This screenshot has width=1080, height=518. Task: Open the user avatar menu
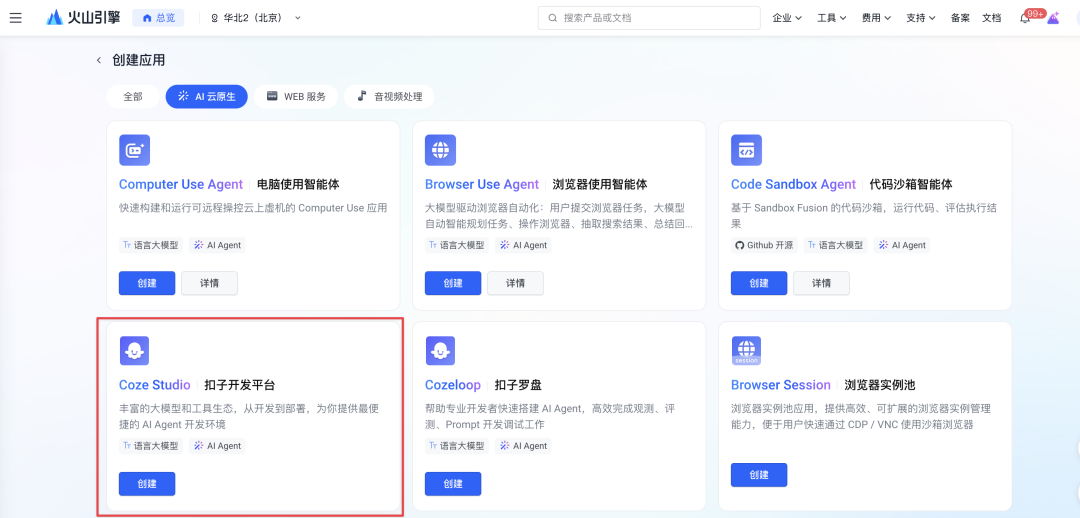(x=1052, y=18)
